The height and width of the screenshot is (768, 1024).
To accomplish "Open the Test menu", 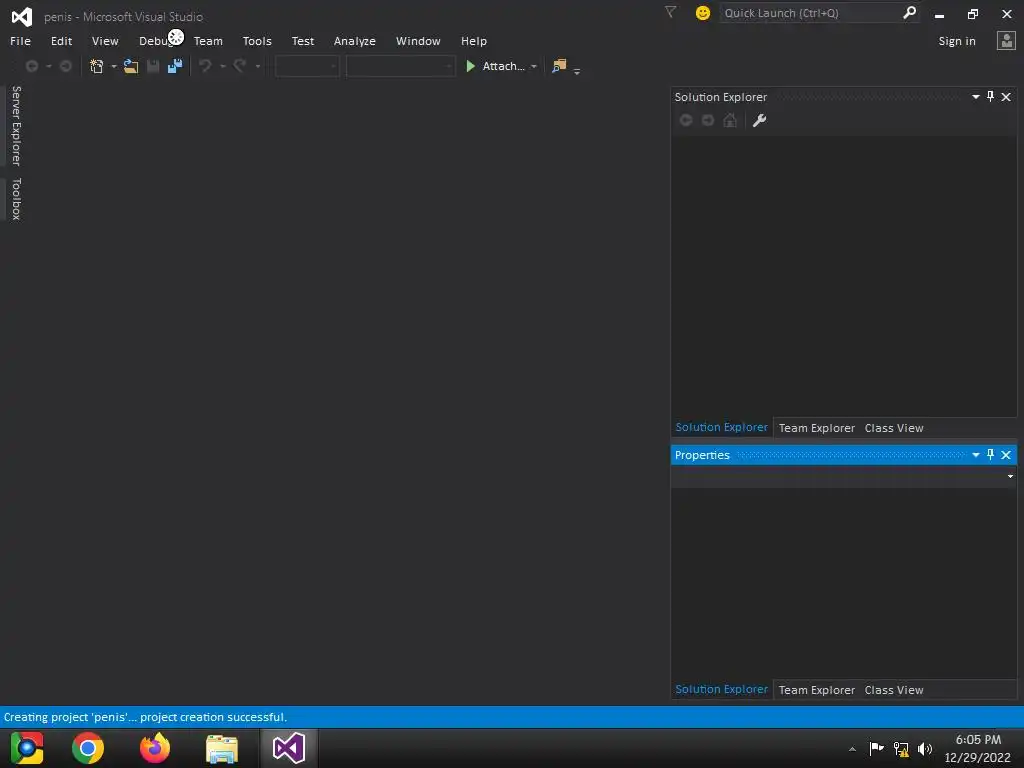I will (x=302, y=41).
